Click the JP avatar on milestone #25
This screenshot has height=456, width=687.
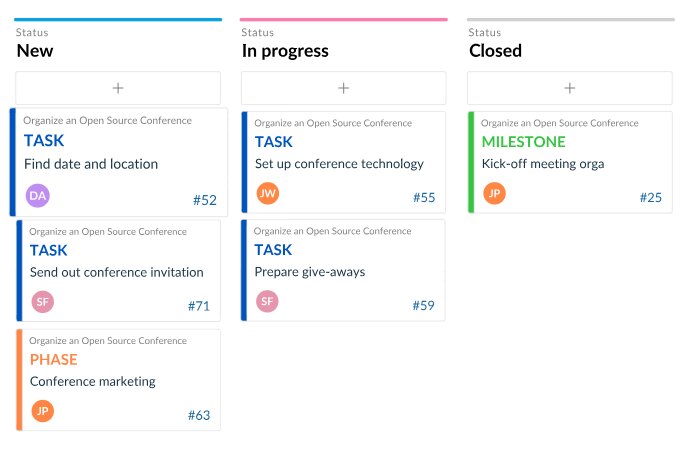(x=494, y=193)
